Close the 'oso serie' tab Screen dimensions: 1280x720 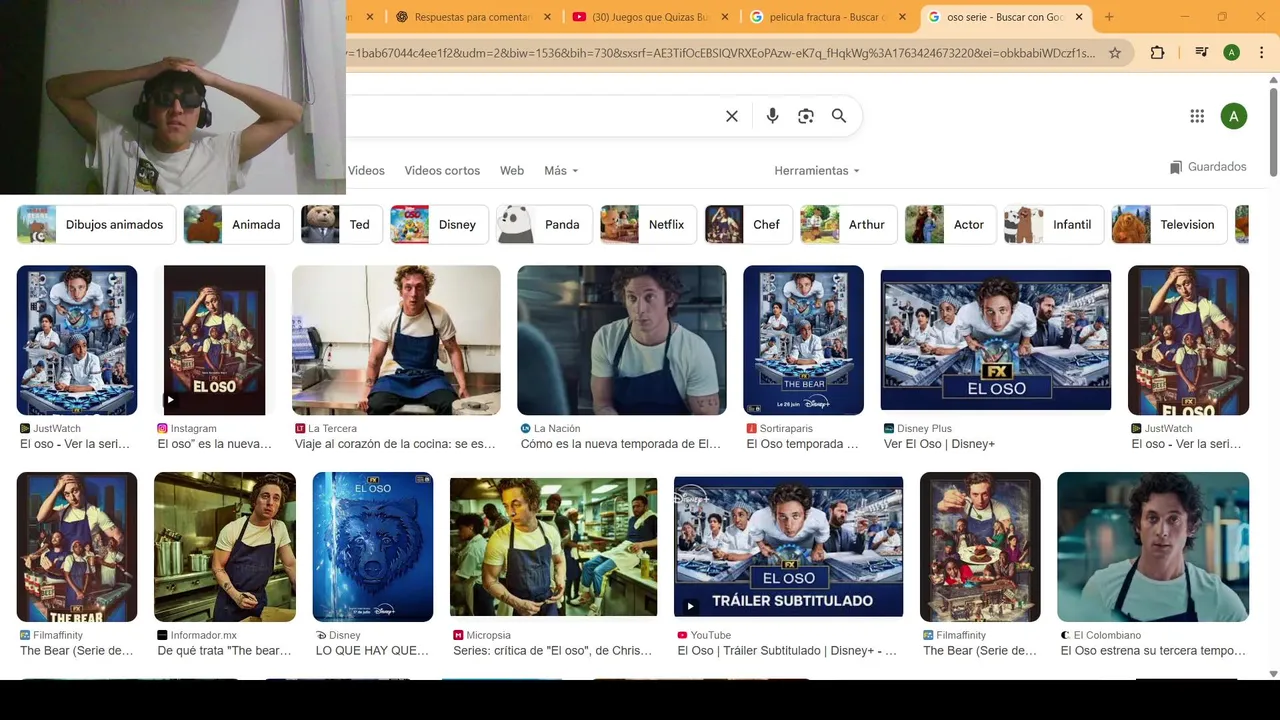(1079, 17)
